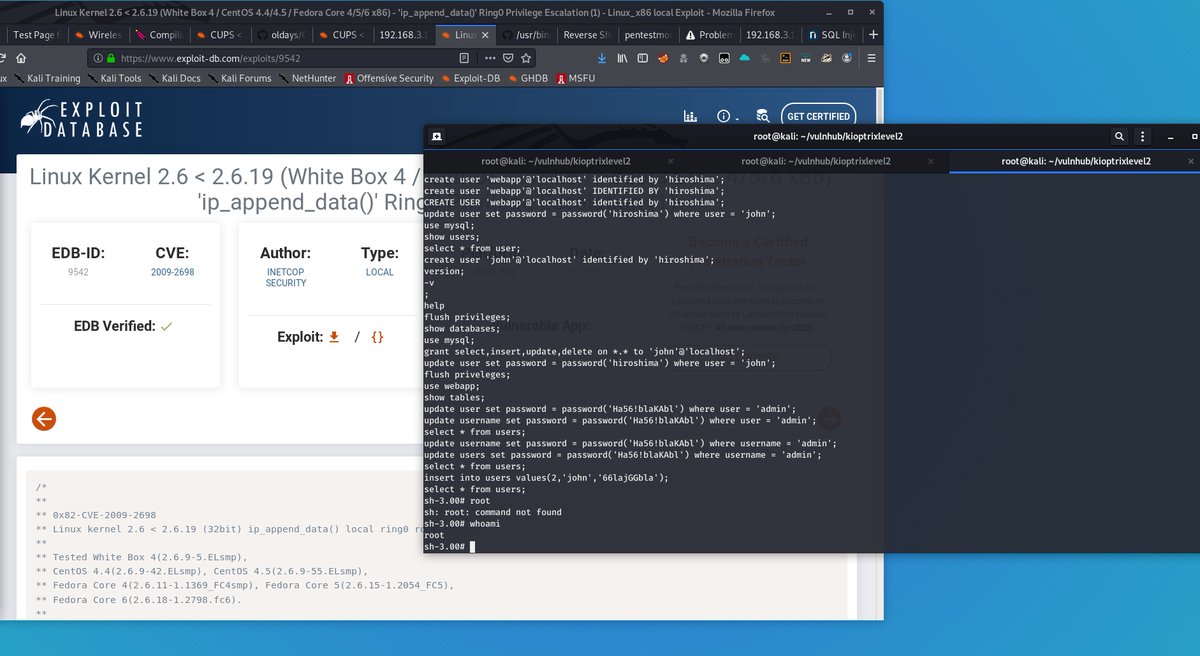This screenshot has height=656, width=1200.
Task: Open the statistics chart icon in Exploit-DB header
Action: [690, 116]
